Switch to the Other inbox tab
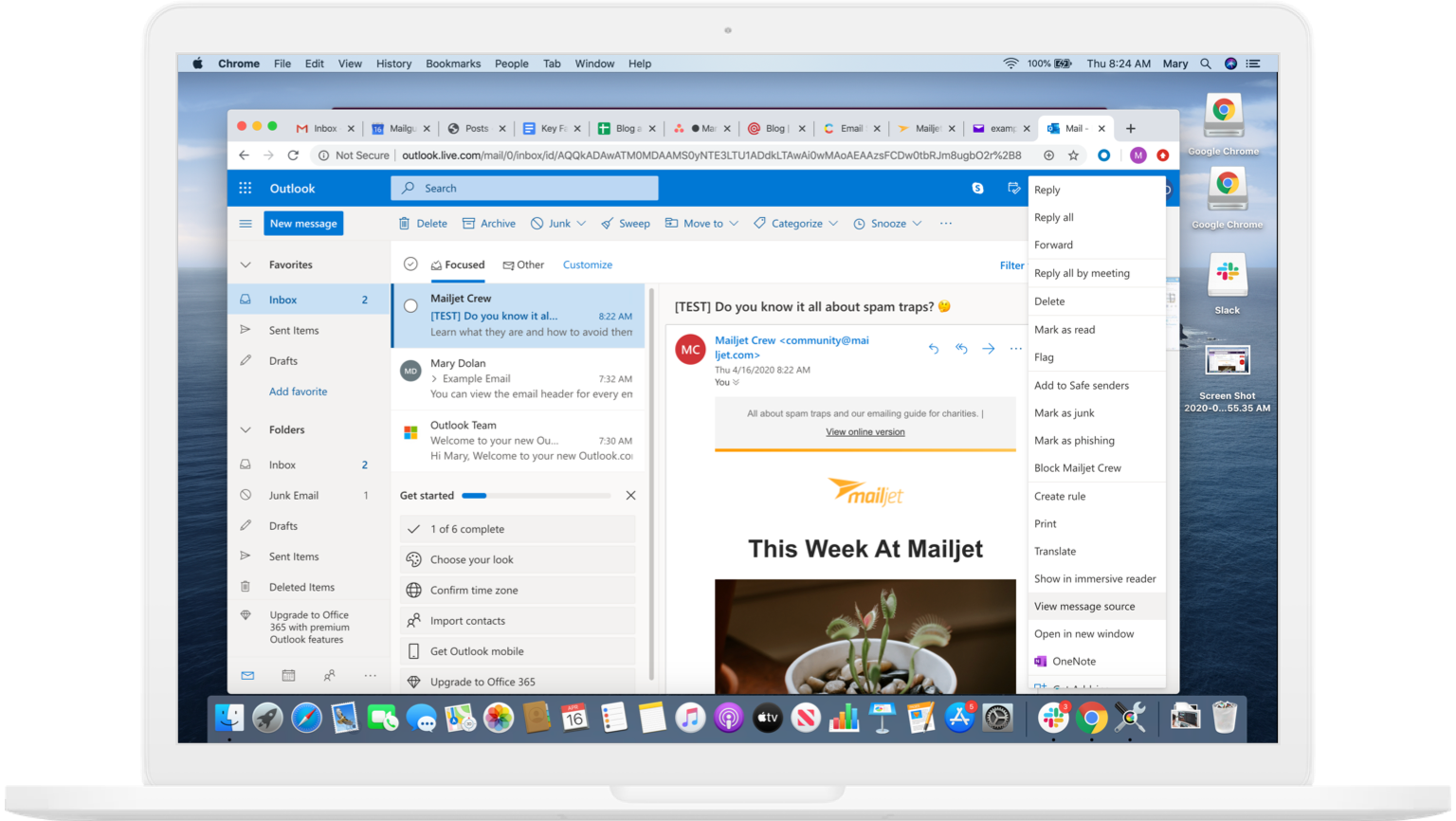Viewport: 1456px width, 821px height. (523, 265)
